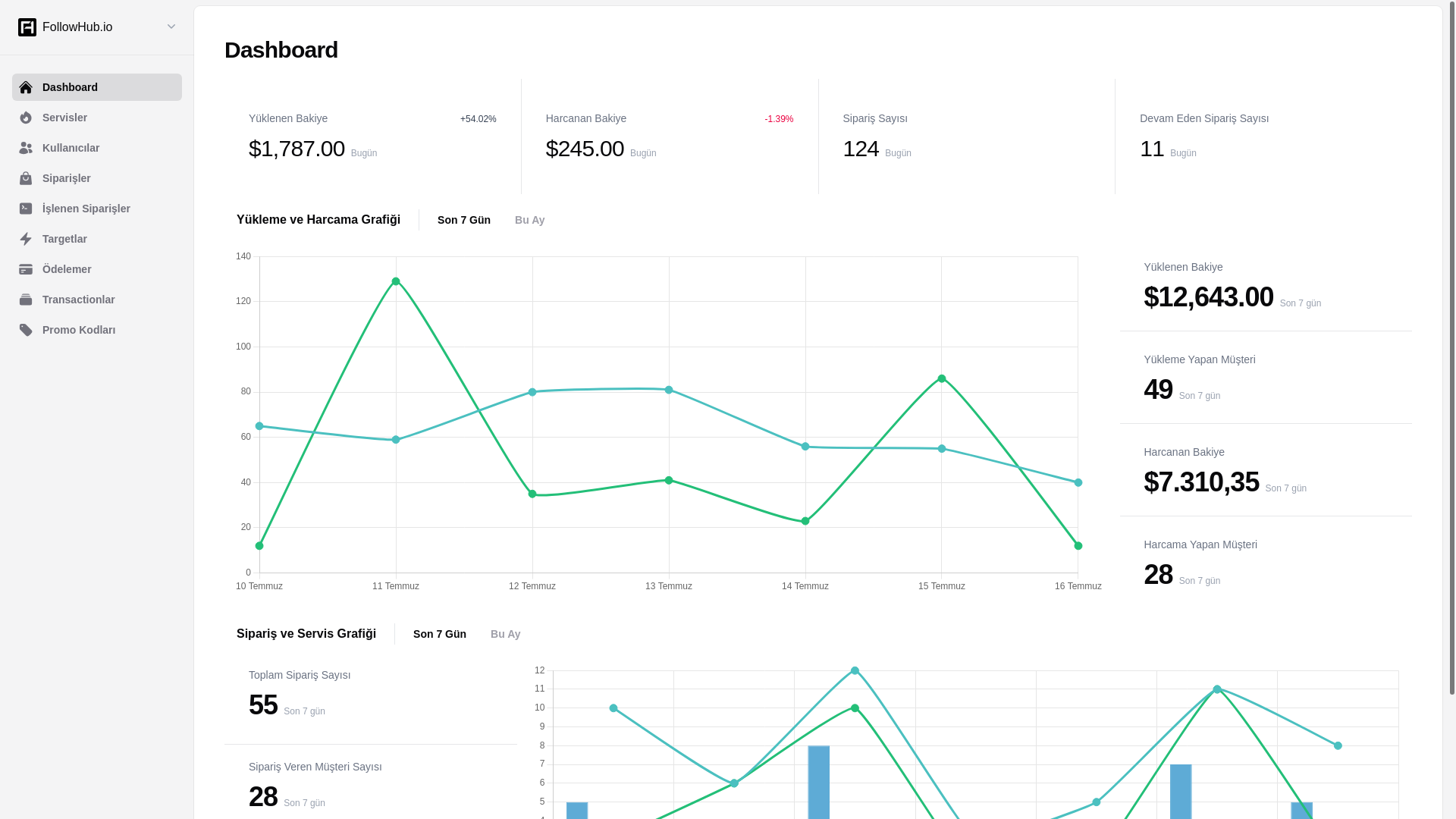This screenshot has width=1456, height=819.
Task: Click the page vertical scrollbar
Action: click(1451, 349)
